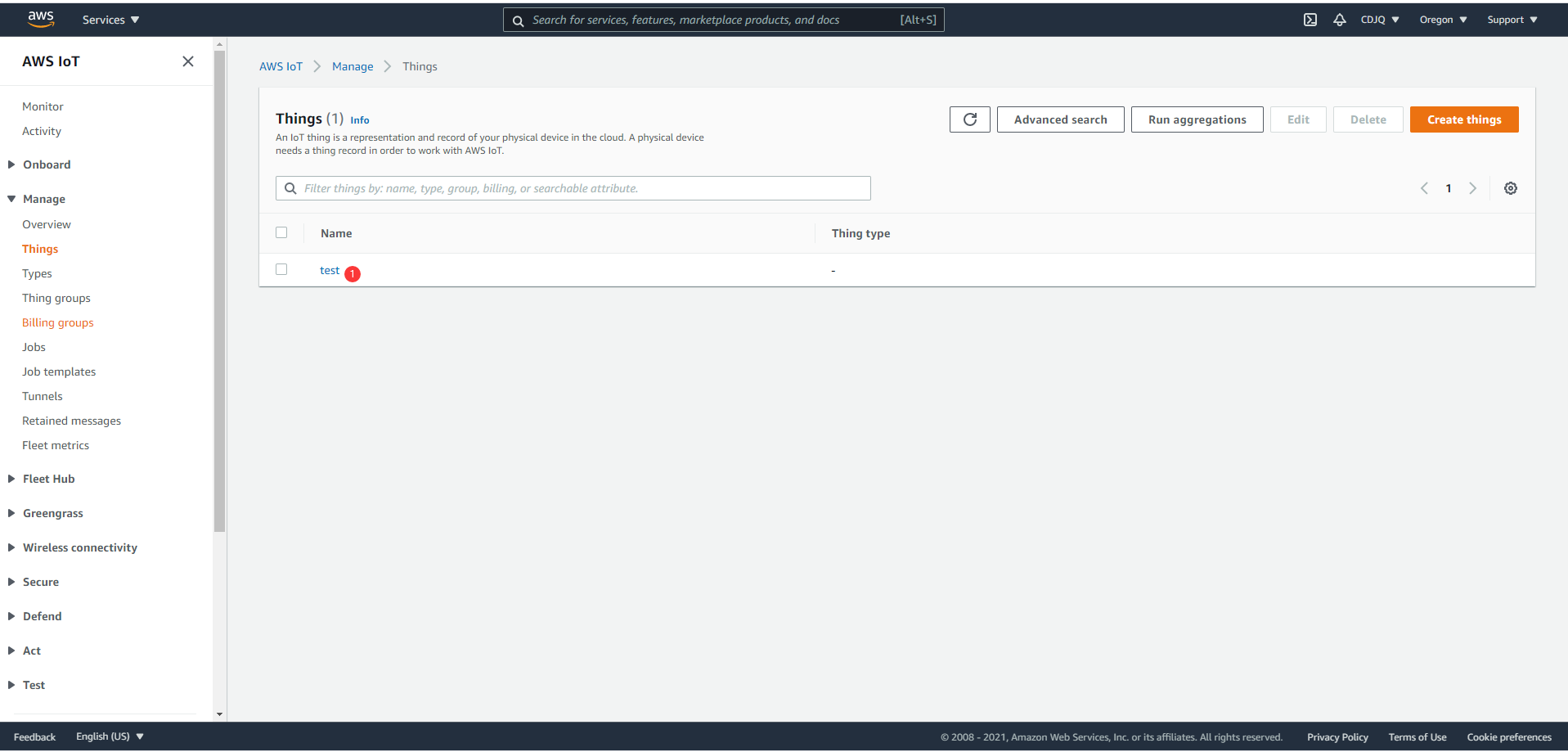
Task: Follow the Manage breadcrumb link
Action: tap(353, 66)
